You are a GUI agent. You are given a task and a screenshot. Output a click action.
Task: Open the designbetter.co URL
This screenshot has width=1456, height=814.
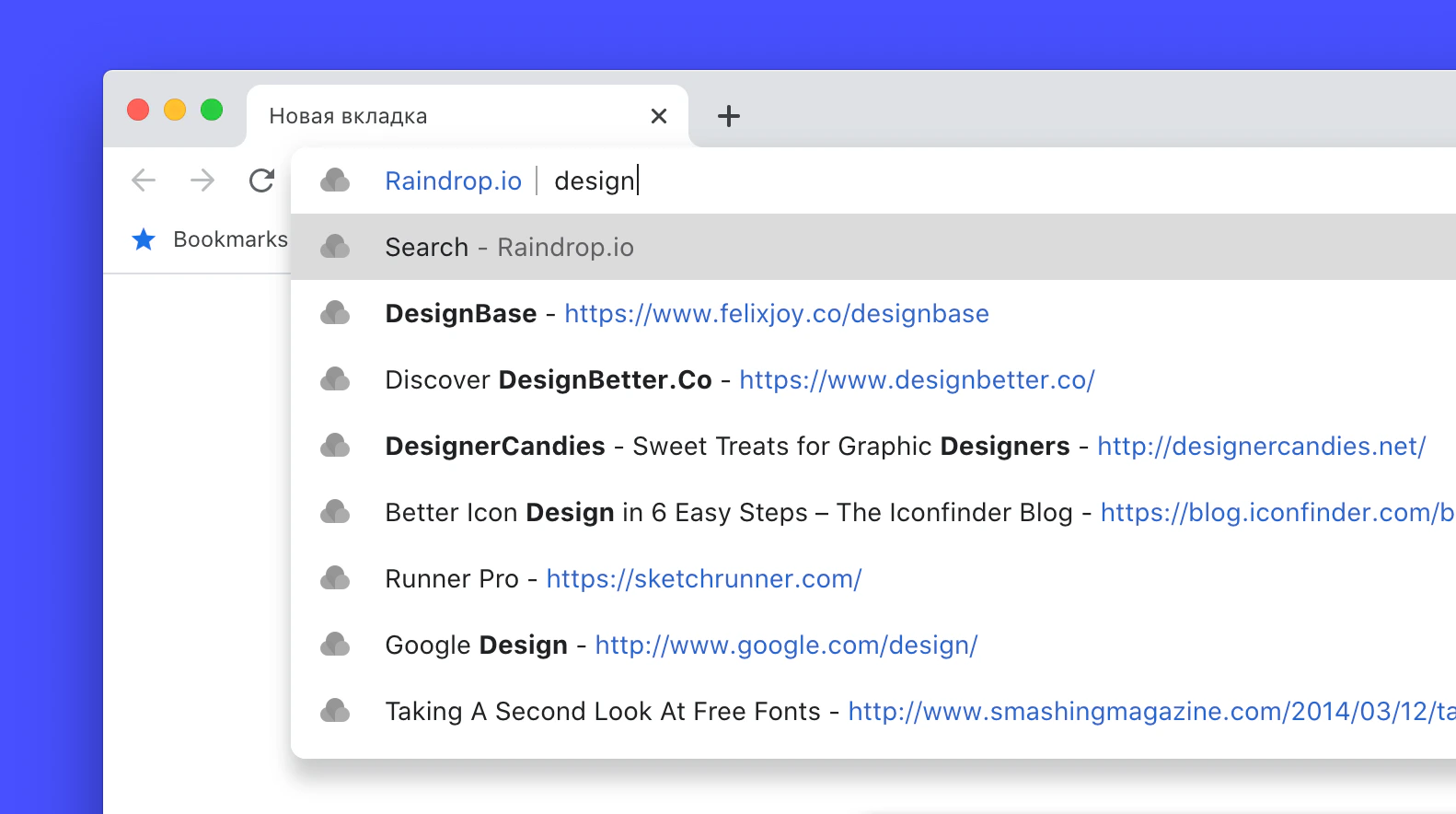[x=917, y=379]
